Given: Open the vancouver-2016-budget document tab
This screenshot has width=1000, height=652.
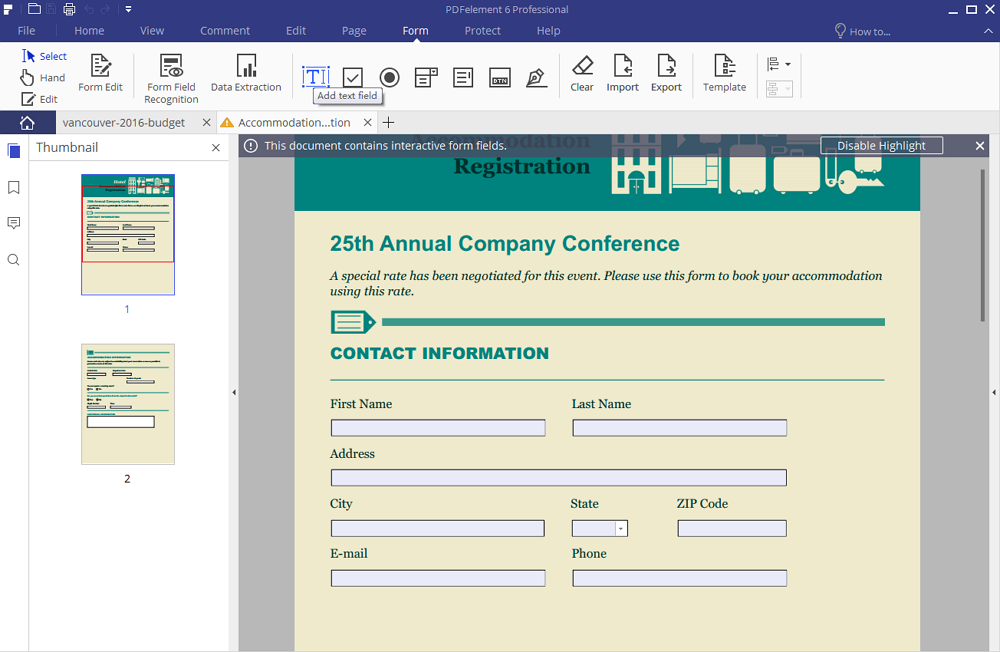Looking at the screenshot, I should [123, 122].
